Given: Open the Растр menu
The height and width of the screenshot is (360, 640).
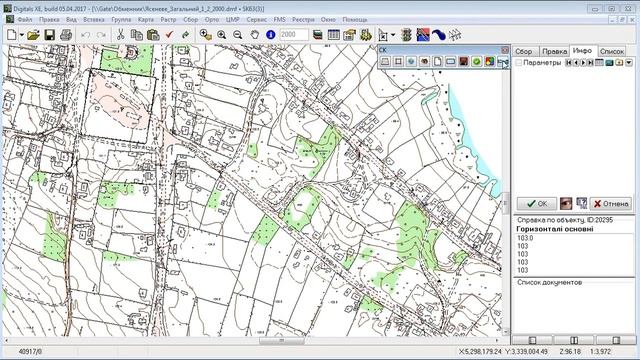Looking at the screenshot, I should click(168, 20).
